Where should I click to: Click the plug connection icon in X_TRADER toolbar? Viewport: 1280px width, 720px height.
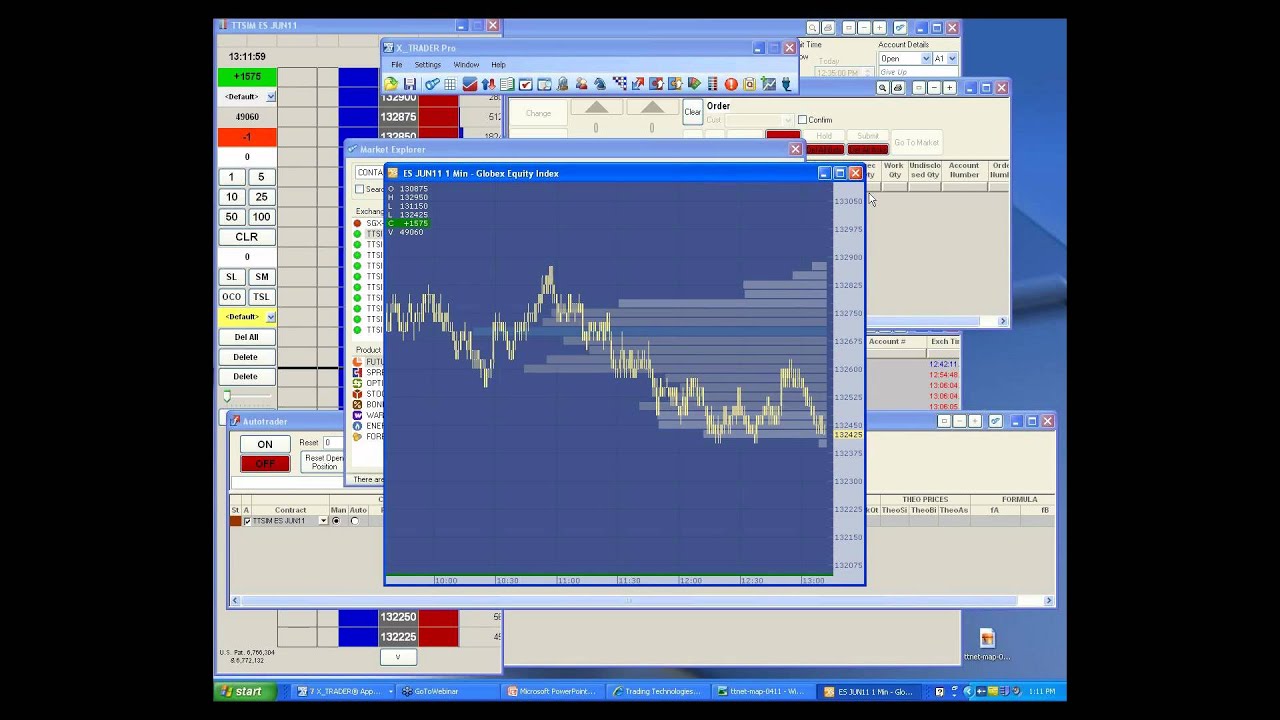(x=787, y=84)
